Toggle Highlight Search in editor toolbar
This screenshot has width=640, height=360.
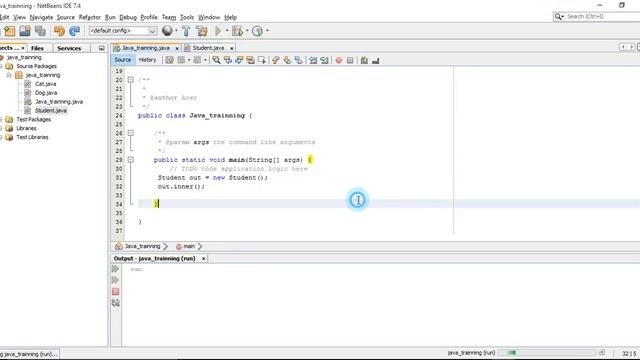250,60
